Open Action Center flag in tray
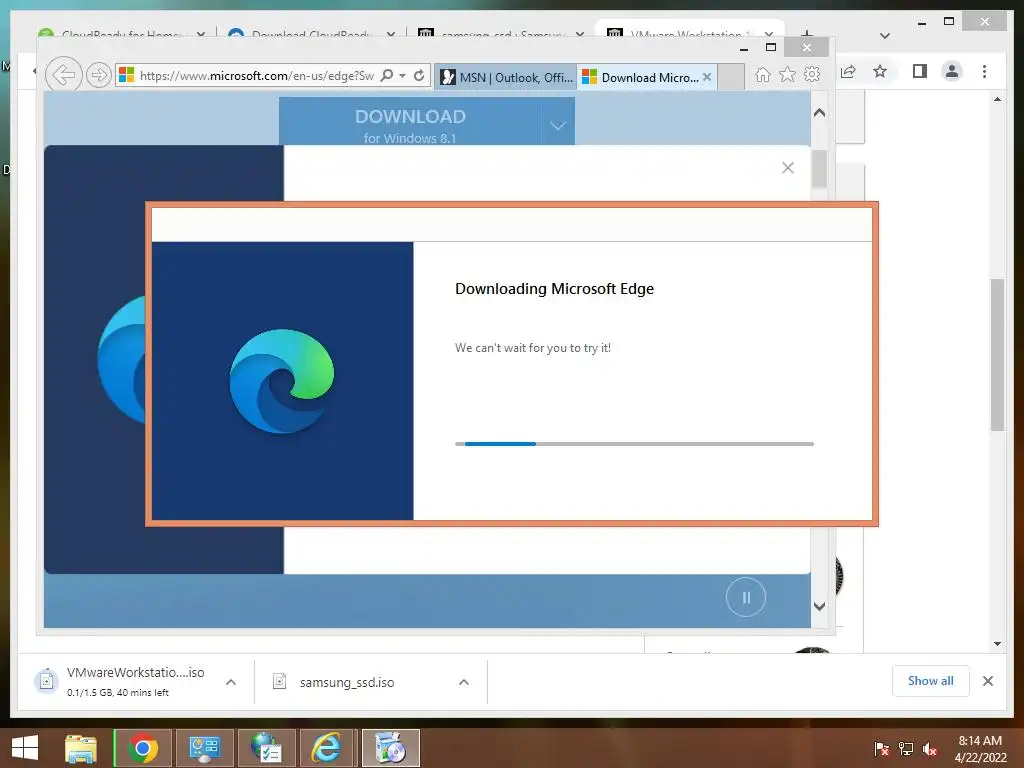The width and height of the screenshot is (1024, 768). 882,748
